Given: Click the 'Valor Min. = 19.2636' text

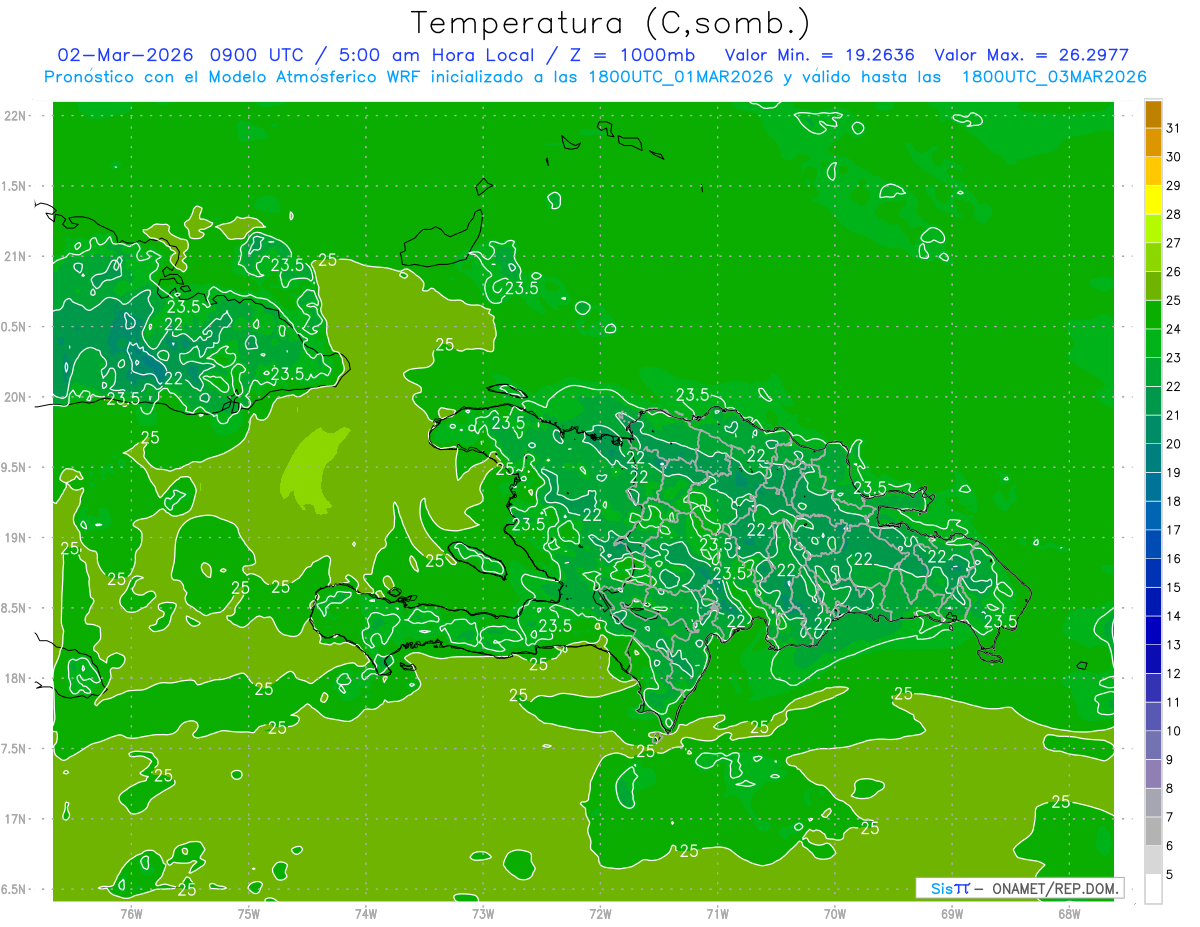Looking at the screenshot, I should click(820, 55).
